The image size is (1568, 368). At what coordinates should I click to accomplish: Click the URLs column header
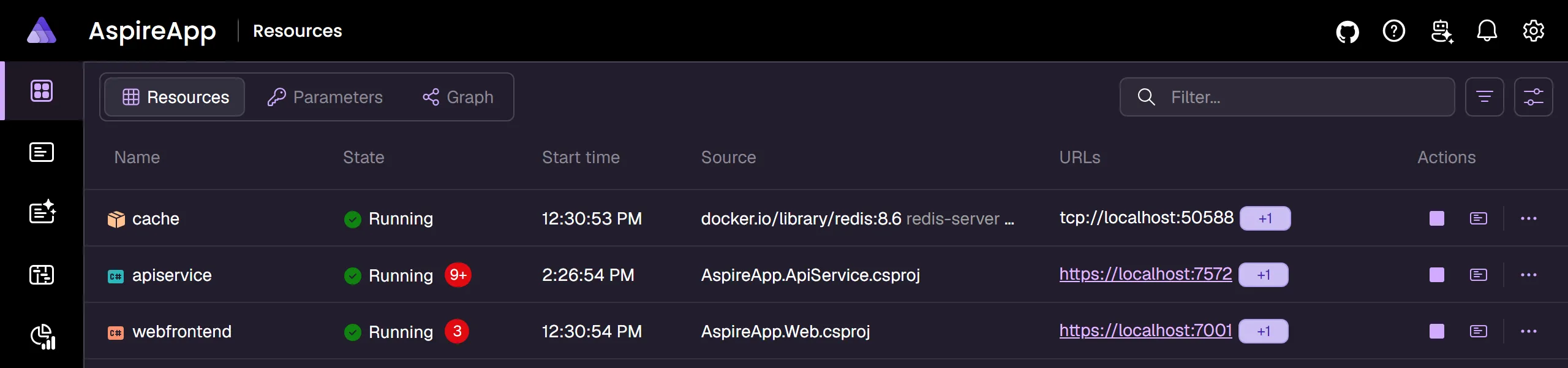coord(1080,158)
